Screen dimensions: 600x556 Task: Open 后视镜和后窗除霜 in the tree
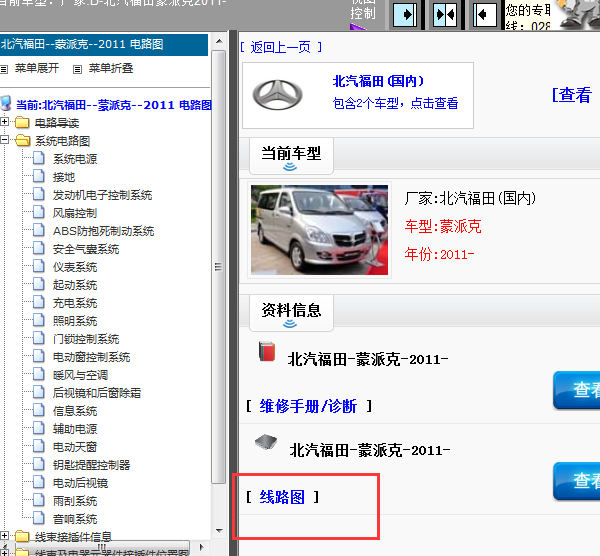97,393
